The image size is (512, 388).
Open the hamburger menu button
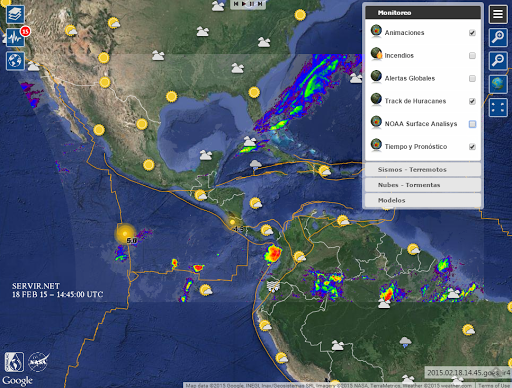[x=498, y=14]
